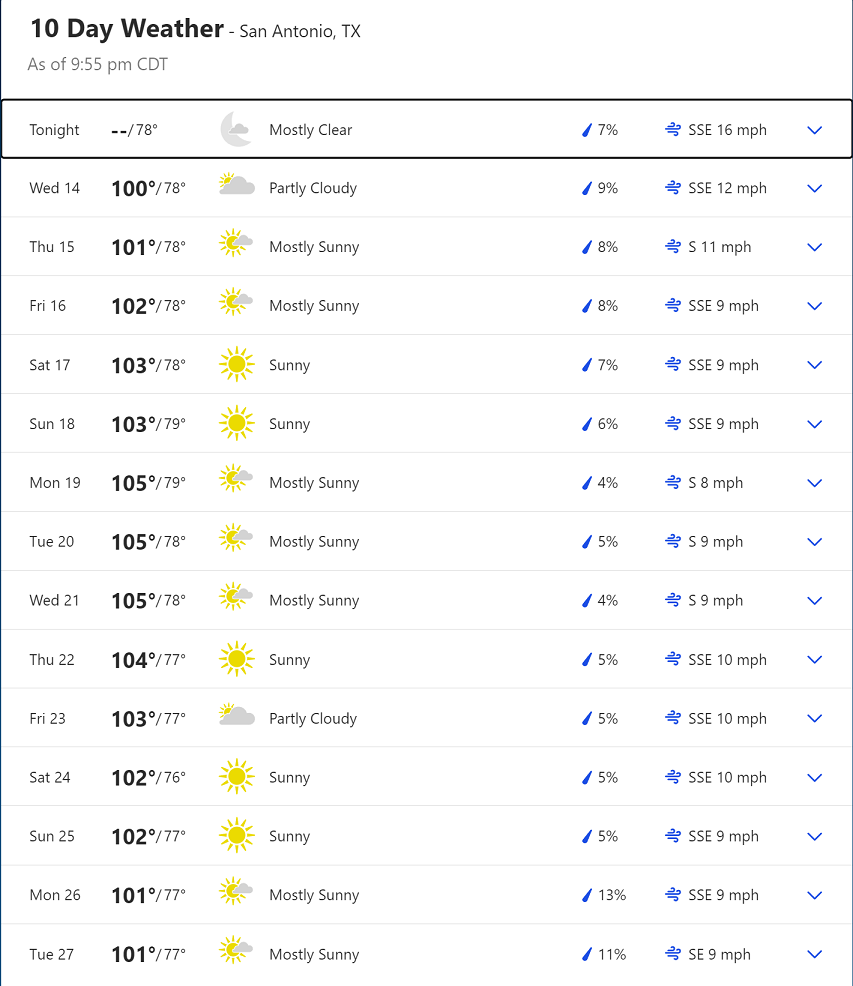Image resolution: width=853 pixels, height=986 pixels.
Task: Click the Sat 24 sunny icon
Action: tap(237, 777)
